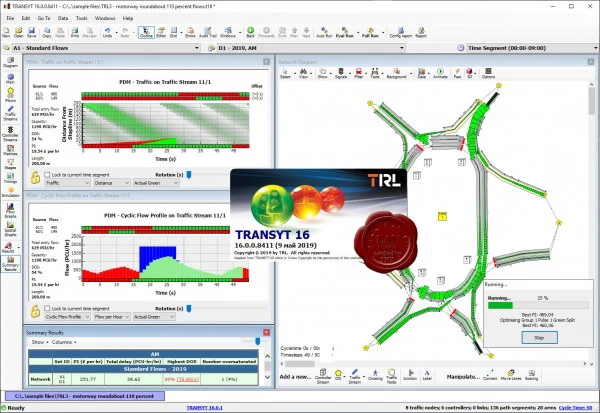The image size is (600, 413).
Task: Toggle 3D view in Network Diagram toolbar
Action: pos(470,73)
